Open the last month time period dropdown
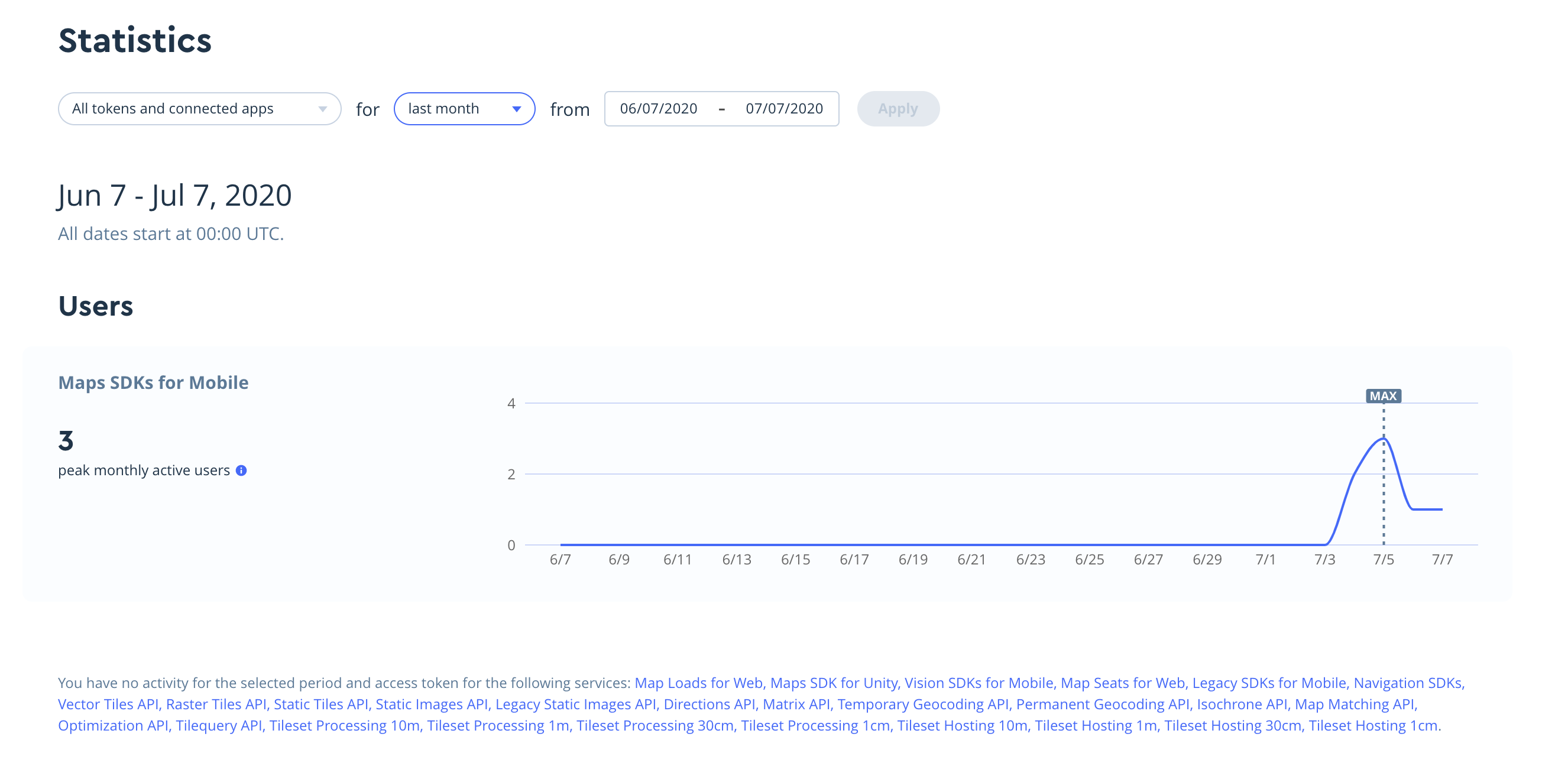Image resolution: width=1568 pixels, height=766 pixels. coord(465,109)
